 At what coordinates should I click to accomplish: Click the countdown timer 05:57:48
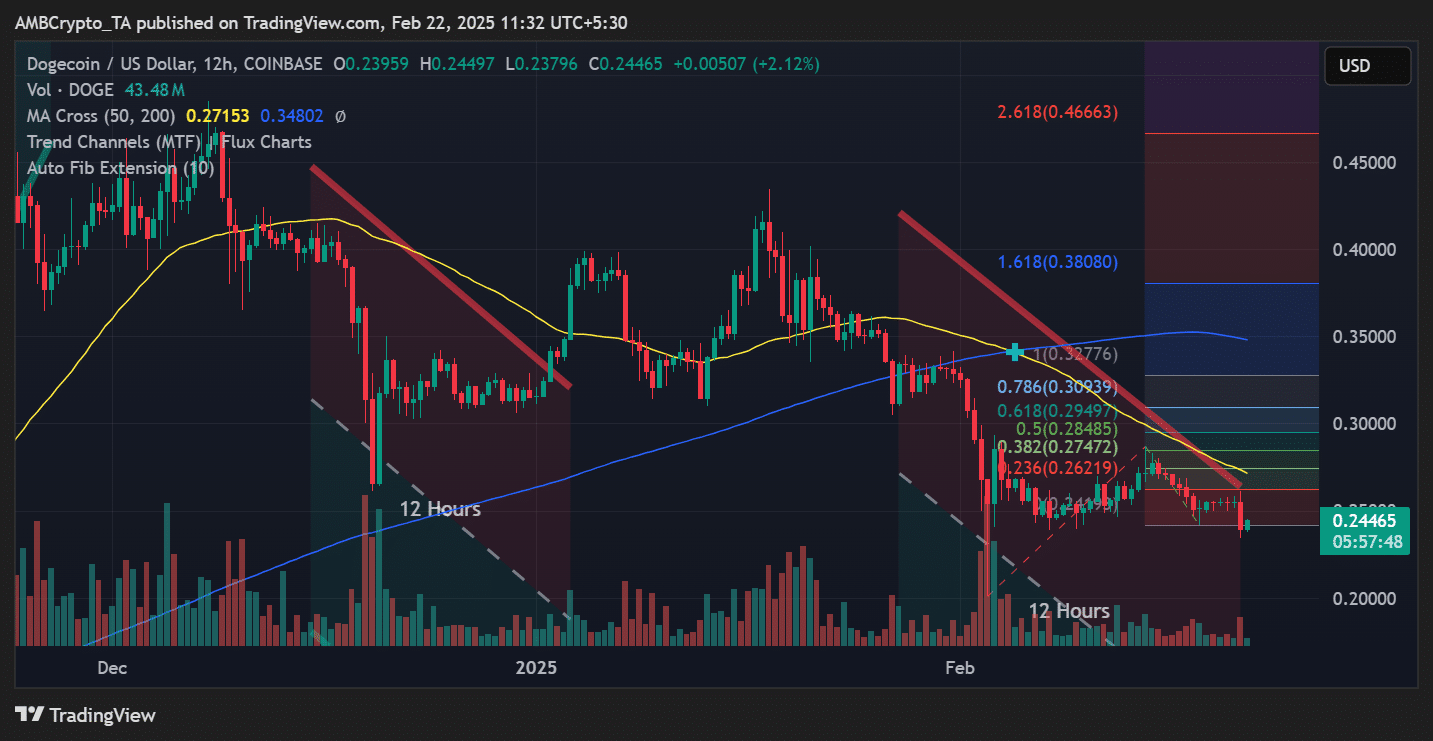tap(1367, 542)
